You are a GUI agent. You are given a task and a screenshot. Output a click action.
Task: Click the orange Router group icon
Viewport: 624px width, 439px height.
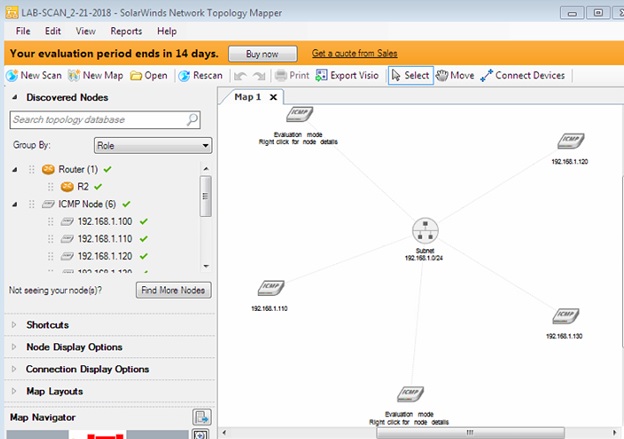pos(48,170)
